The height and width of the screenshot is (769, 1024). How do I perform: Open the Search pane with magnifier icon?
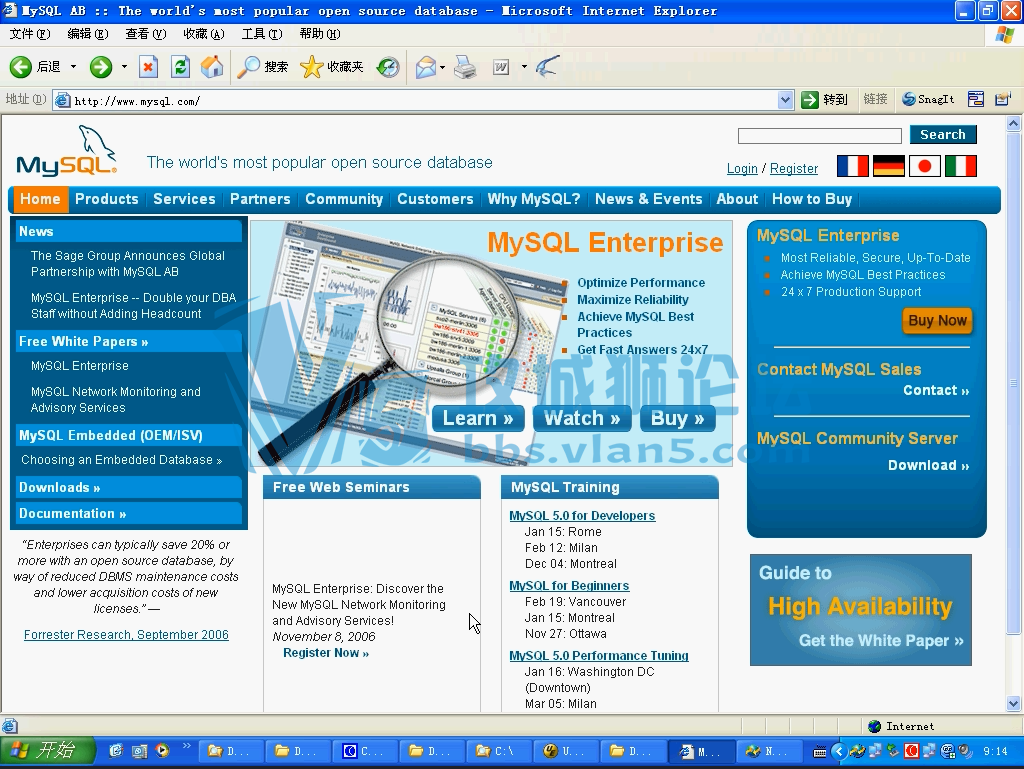(x=263, y=67)
